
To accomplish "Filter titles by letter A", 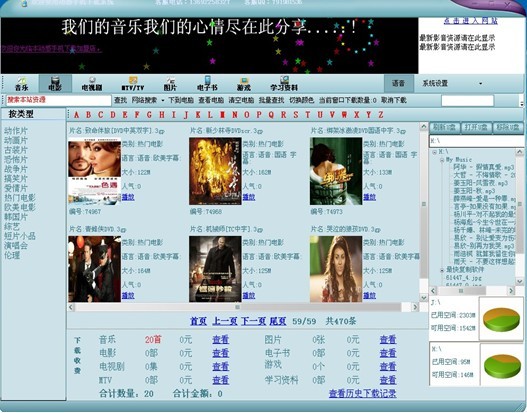I will [x=77, y=115].
